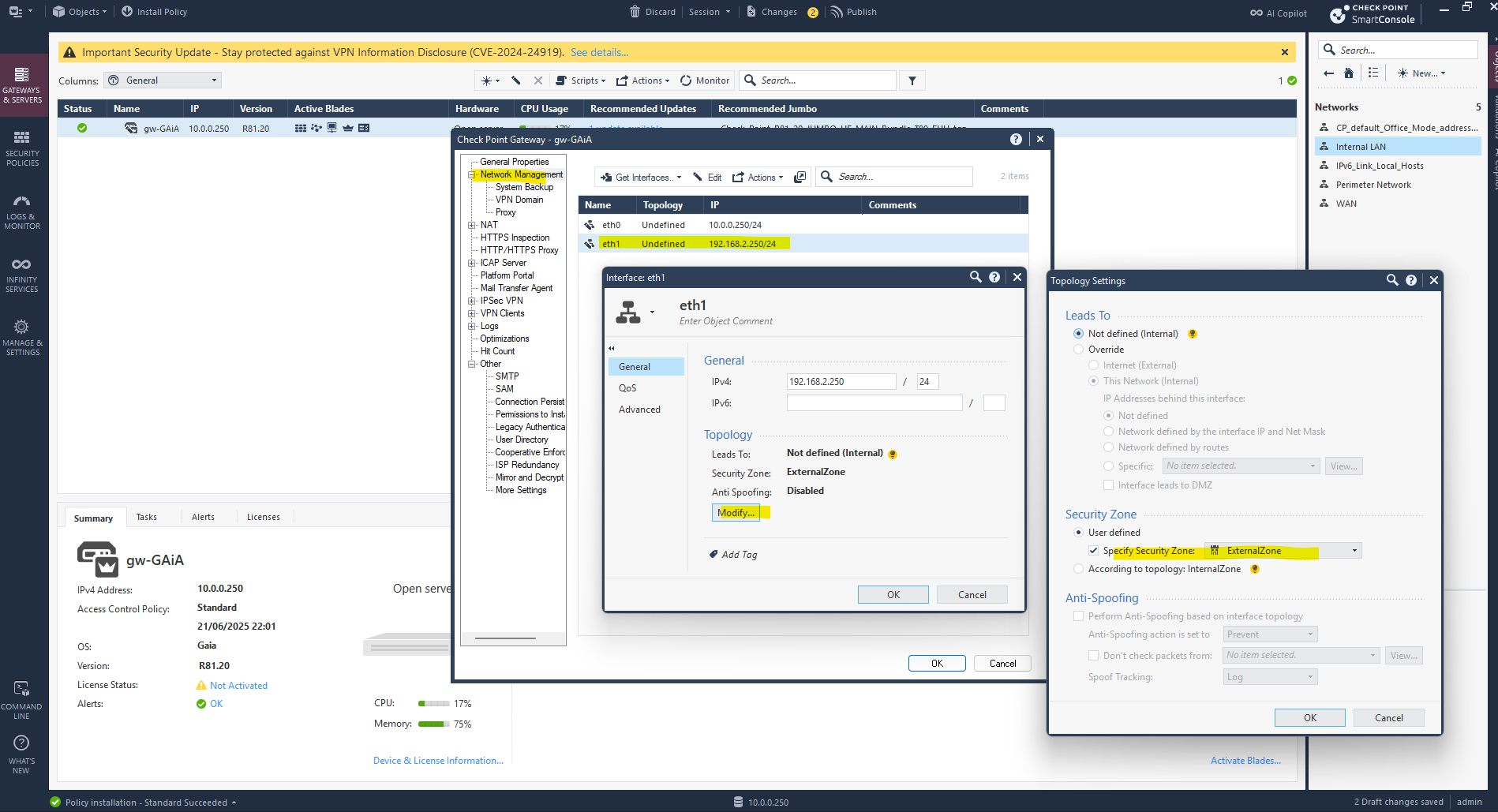This screenshot has width=1498, height=812.
Task: Click the filter funnel icon in gateways toolbar
Action: coord(912,80)
